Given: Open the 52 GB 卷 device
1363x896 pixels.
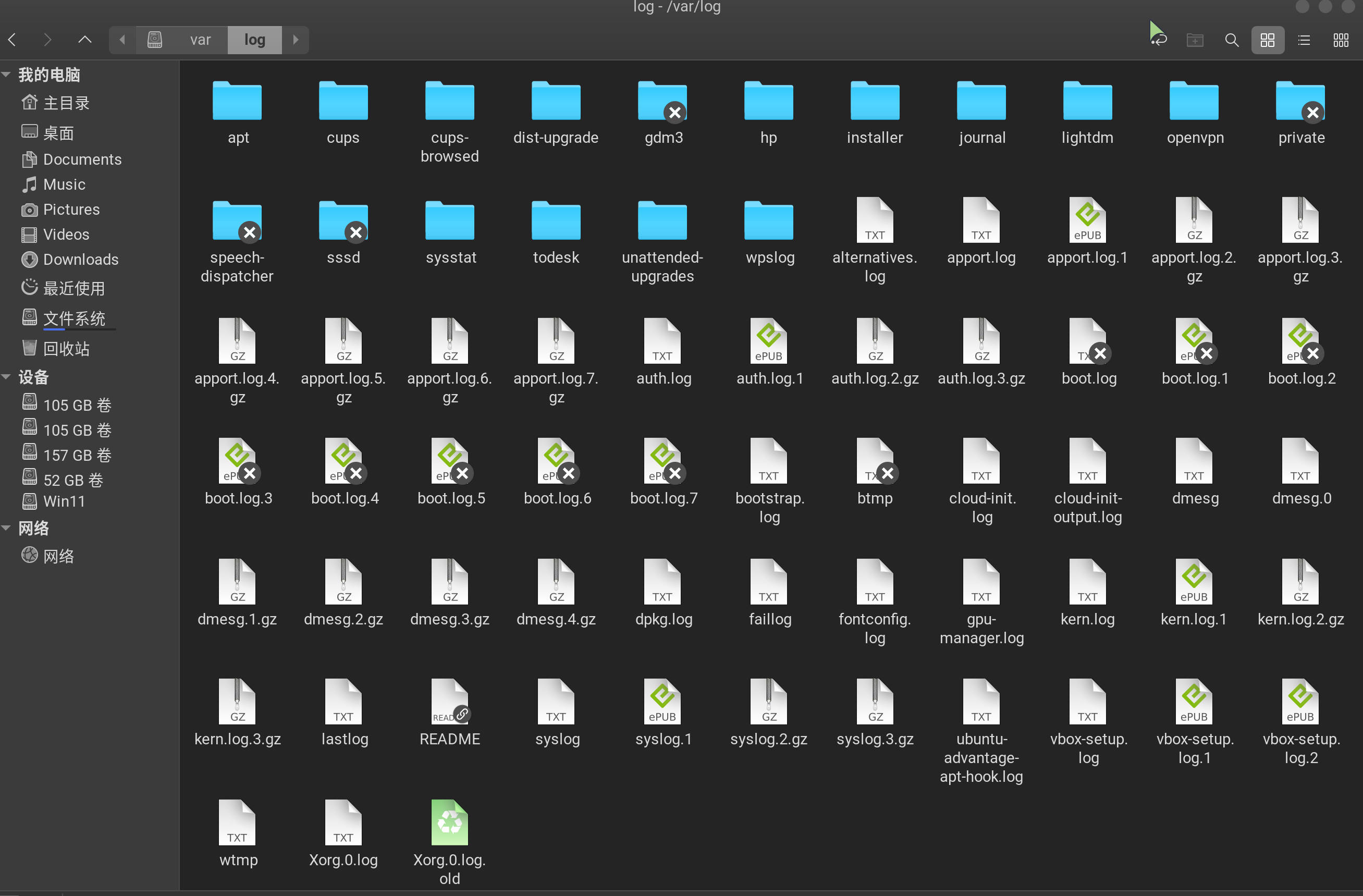Looking at the screenshot, I should pos(63,480).
